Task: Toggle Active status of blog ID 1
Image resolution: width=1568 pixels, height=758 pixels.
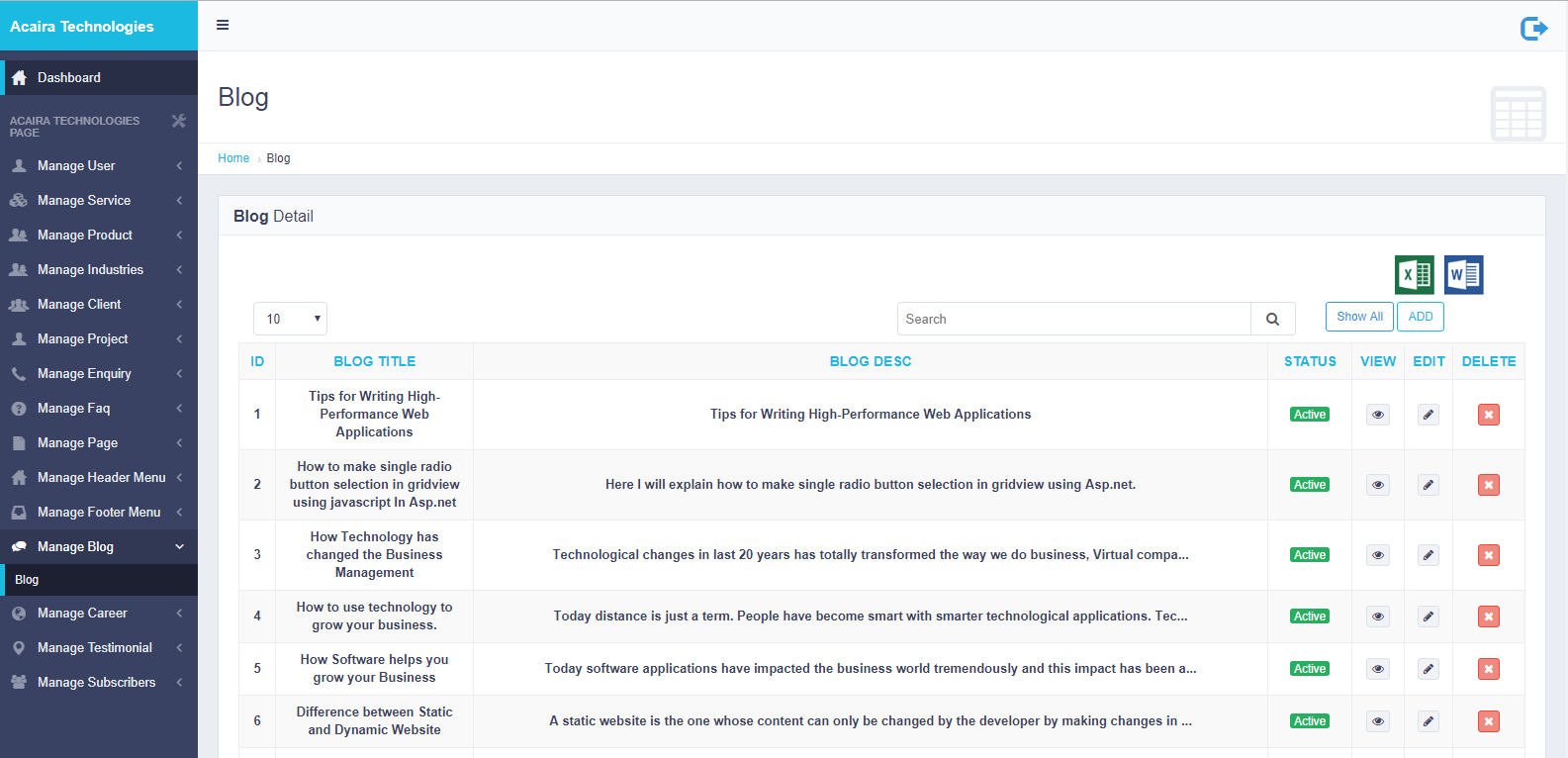Action: pos(1309,415)
